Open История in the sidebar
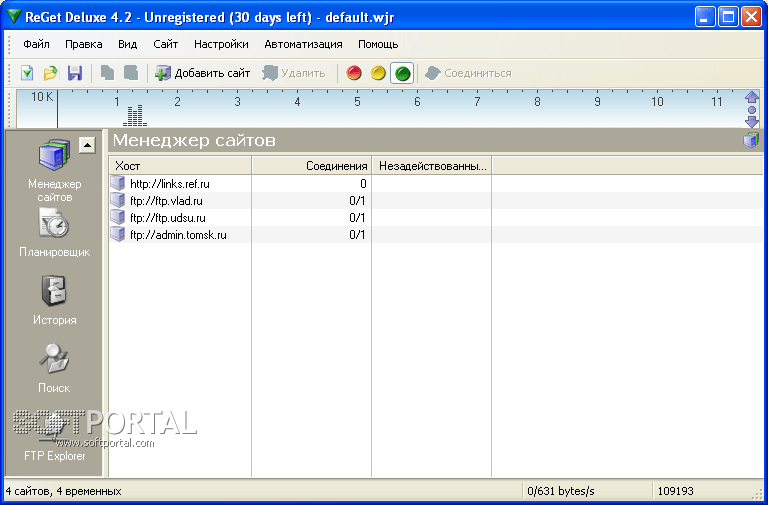The width and height of the screenshot is (768, 505). click(x=54, y=301)
